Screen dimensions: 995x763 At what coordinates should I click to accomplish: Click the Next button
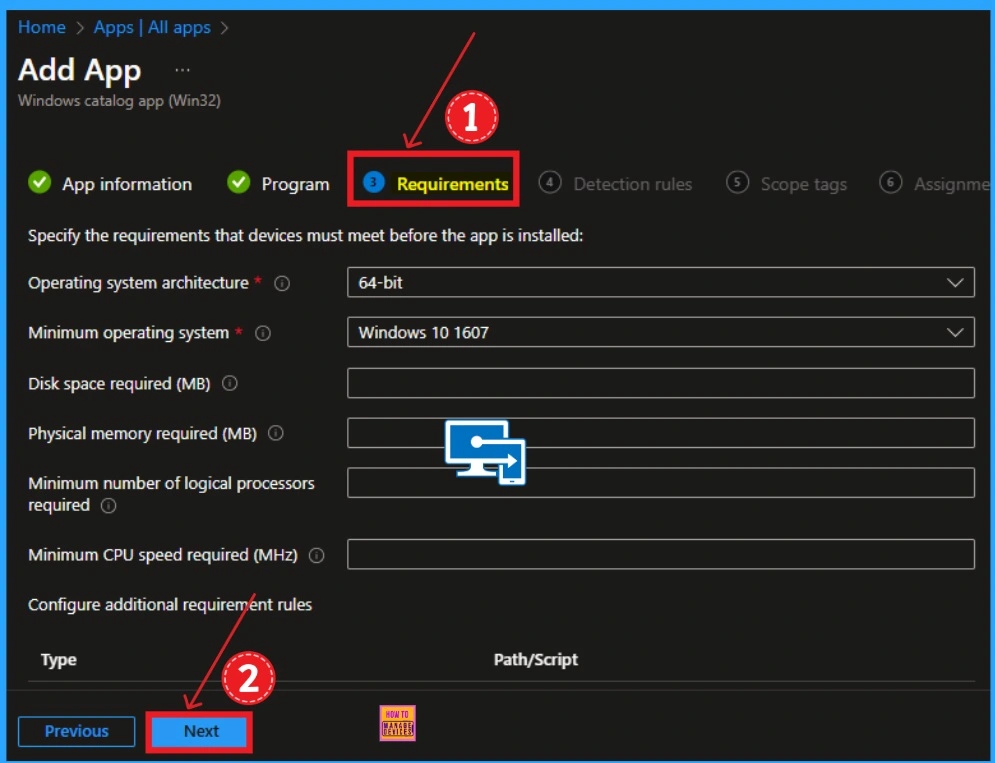pyautogui.click(x=199, y=732)
